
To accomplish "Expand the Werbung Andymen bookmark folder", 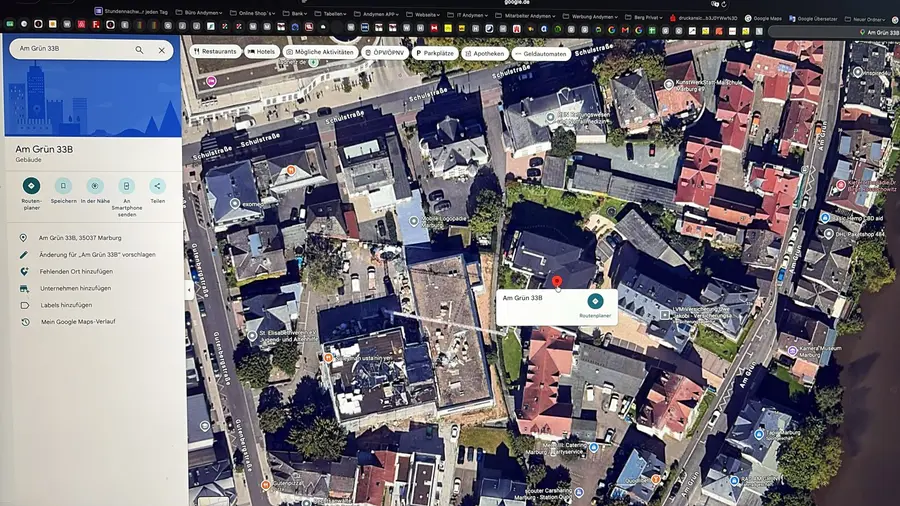I will [591, 16].
